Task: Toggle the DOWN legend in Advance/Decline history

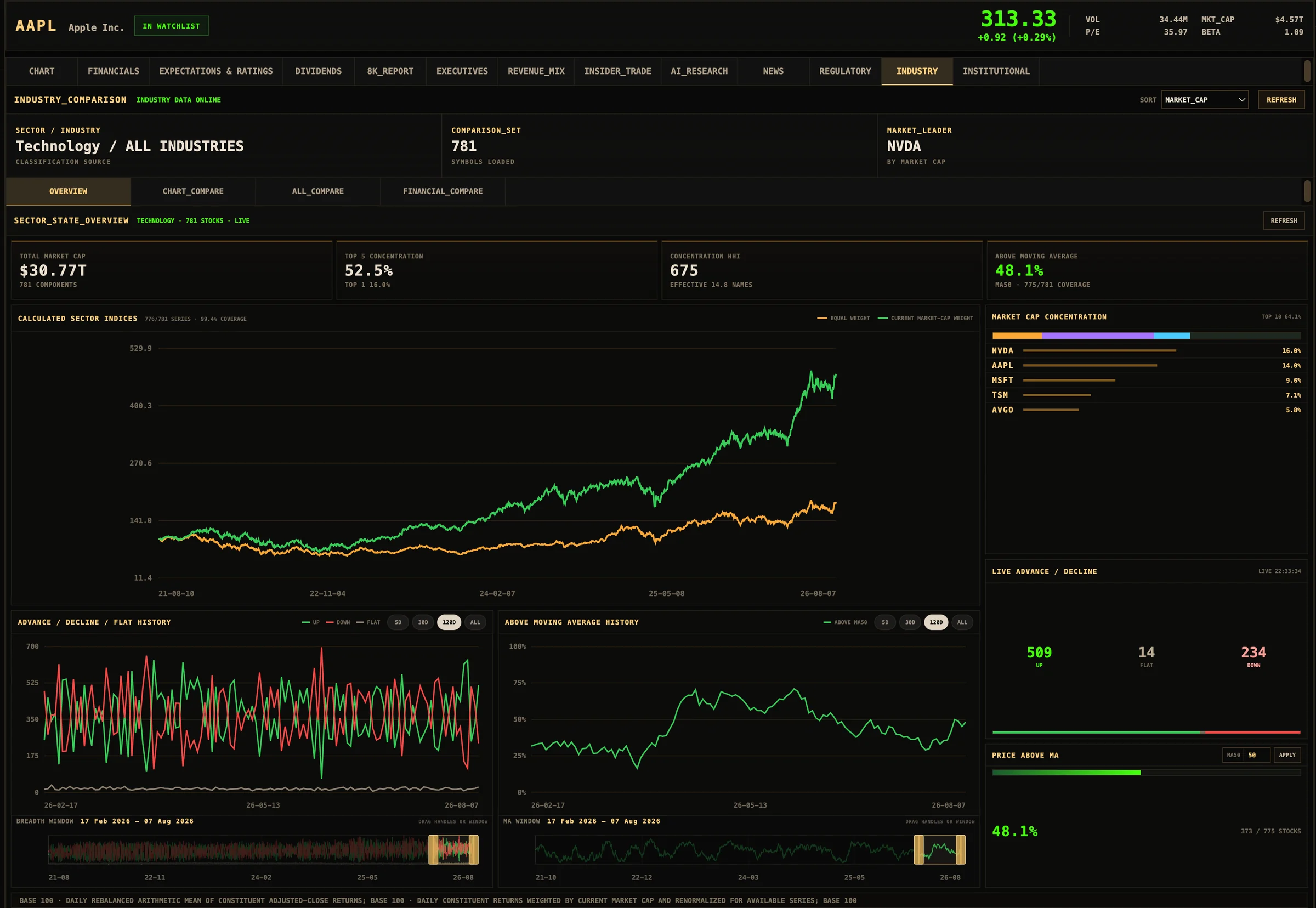Action: coord(338,622)
